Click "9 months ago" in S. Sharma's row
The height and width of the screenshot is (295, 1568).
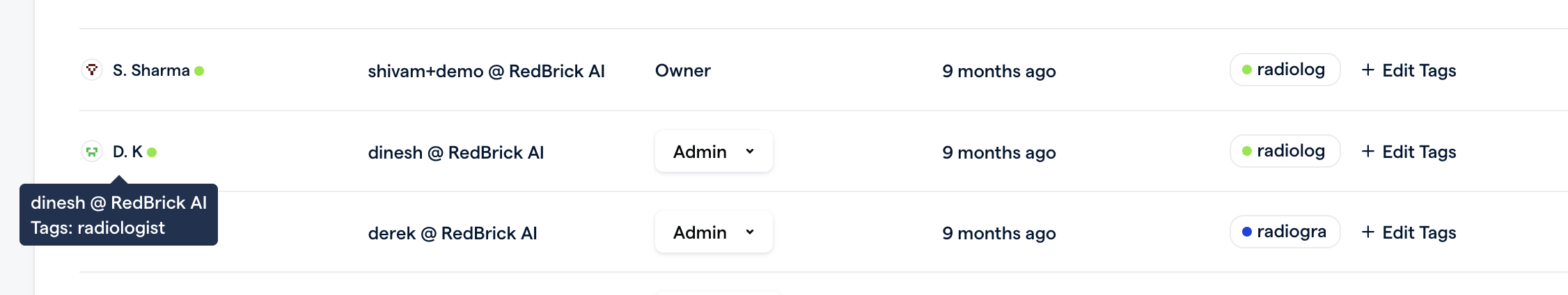998,71
